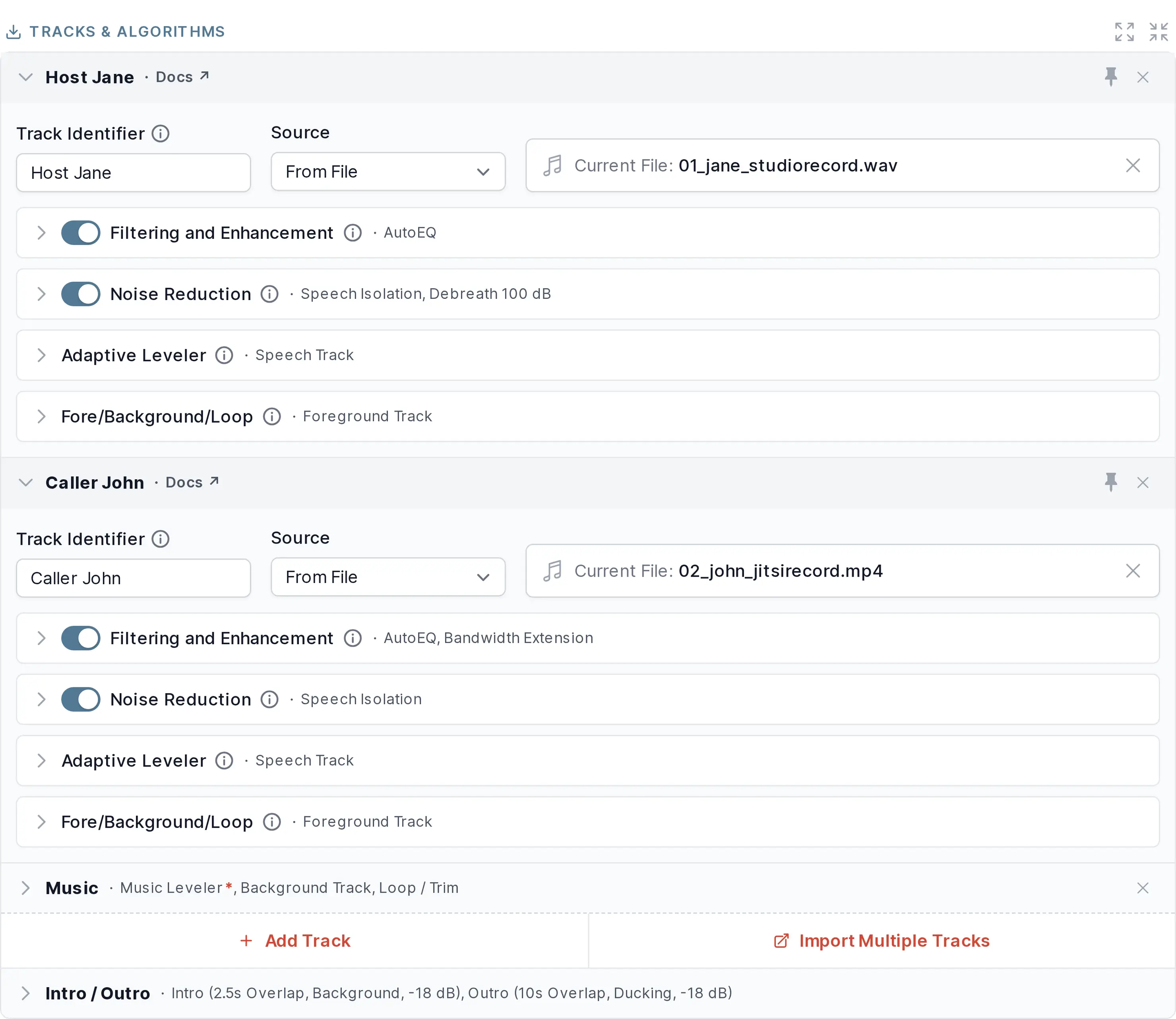
Task: Open Host Jane Source dropdown
Action: tap(388, 172)
